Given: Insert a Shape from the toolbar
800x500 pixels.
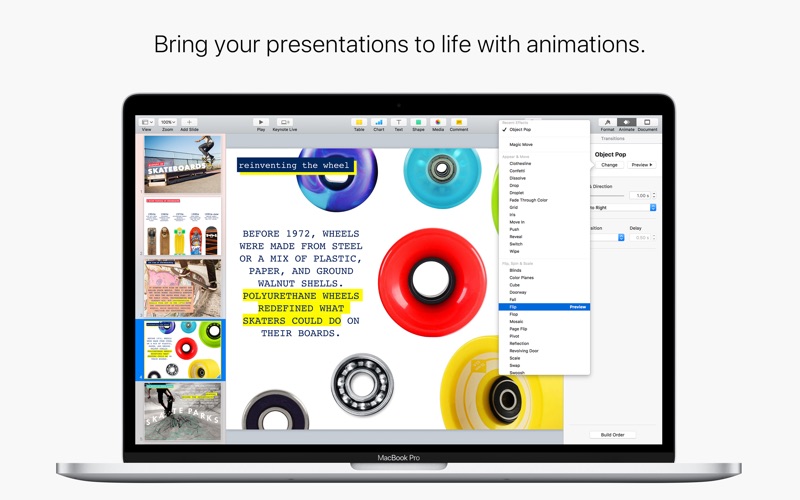Looking at the screenshot, I should 418,122.
